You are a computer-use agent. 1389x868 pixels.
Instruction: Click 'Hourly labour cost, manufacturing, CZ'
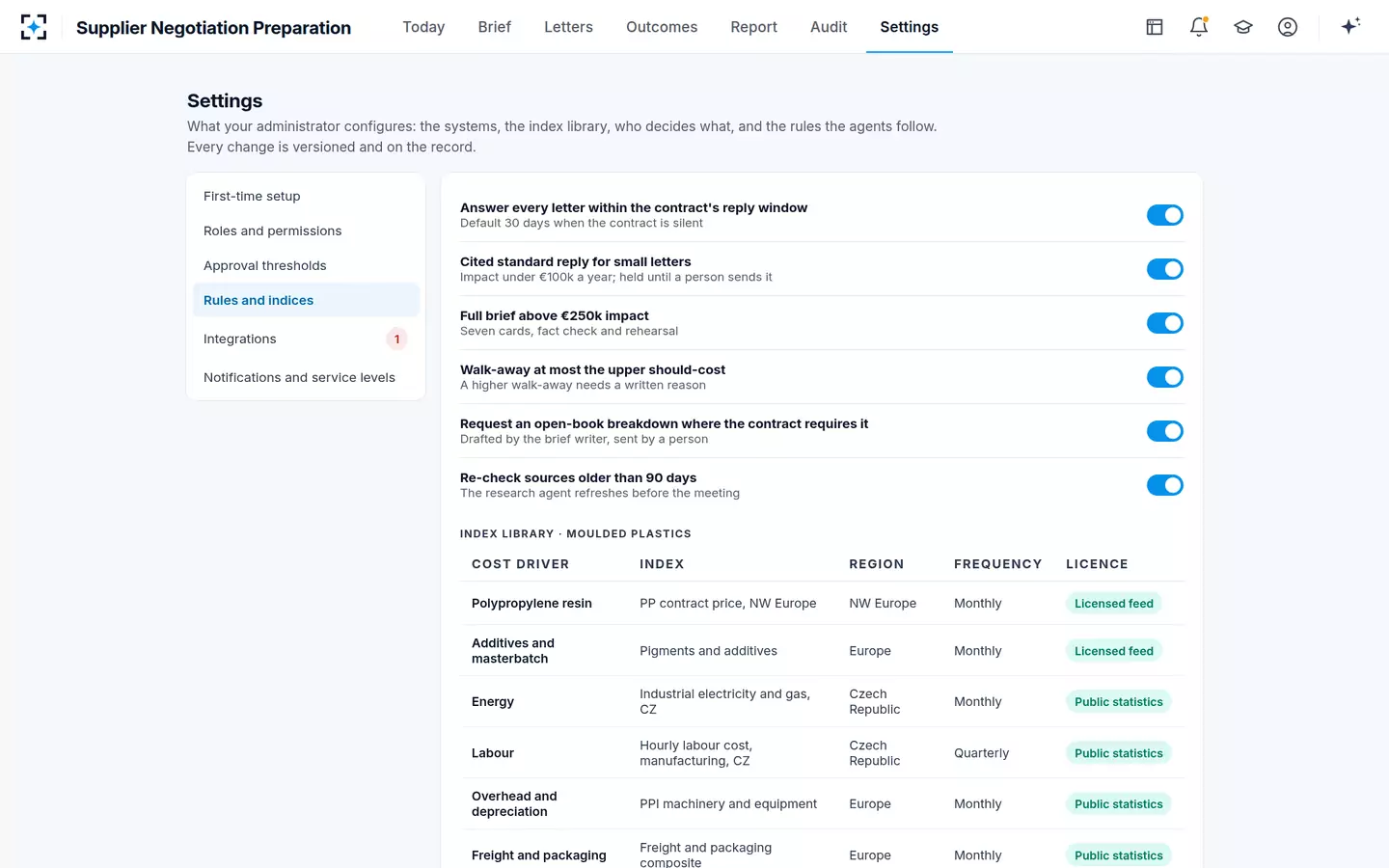click(695, 753)
